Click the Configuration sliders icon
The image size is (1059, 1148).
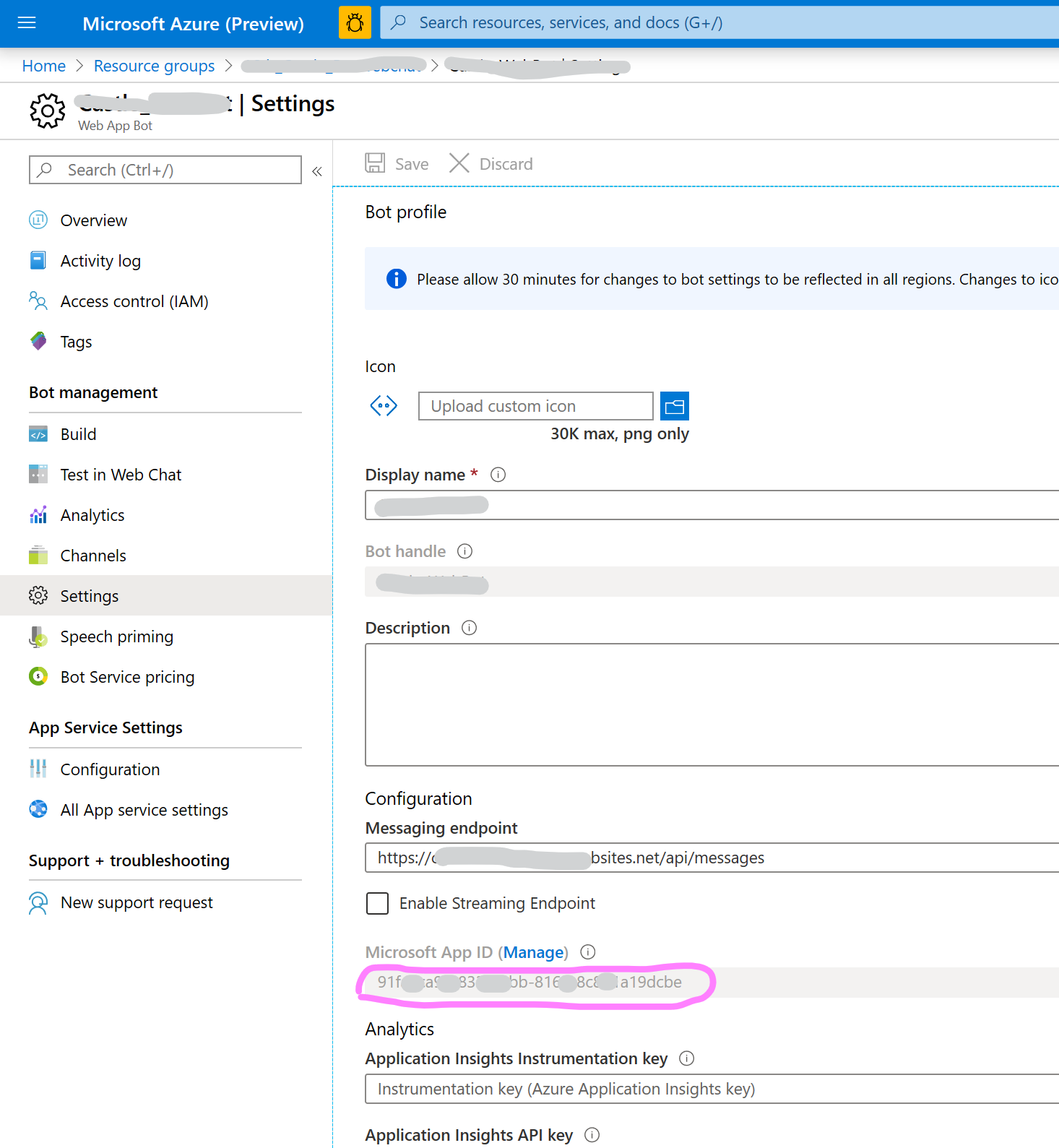pyautogui.click(x=38, y=769)
